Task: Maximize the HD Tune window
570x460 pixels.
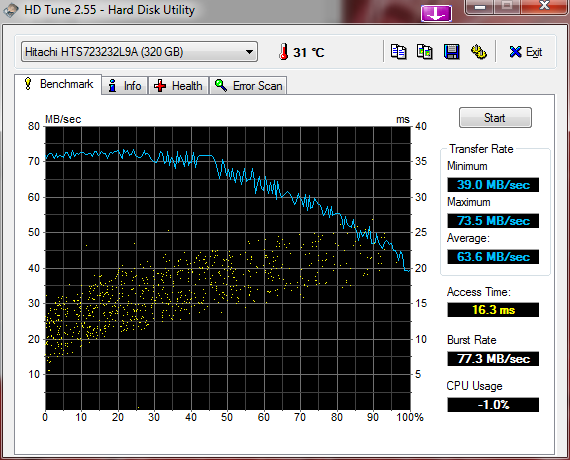Action: coord(507,6)
